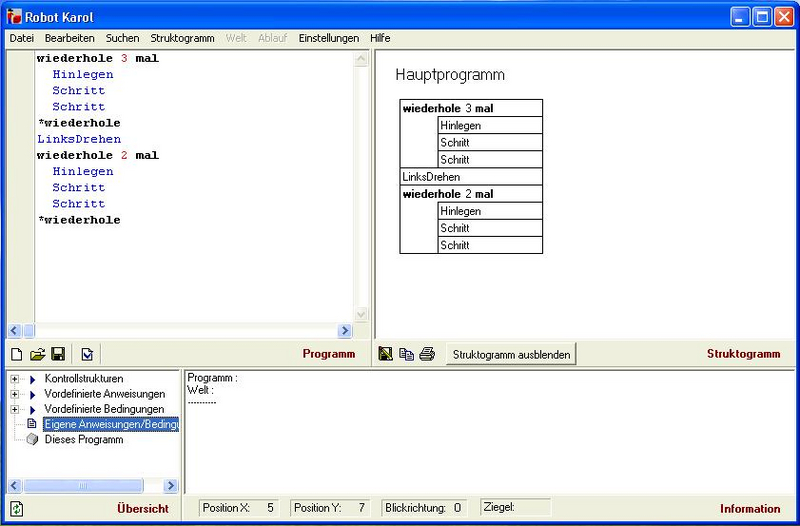Expand the Kontrollstrukturen tree node
The height and width of the screenshot is (526, 800).
[x=15, y=379]
